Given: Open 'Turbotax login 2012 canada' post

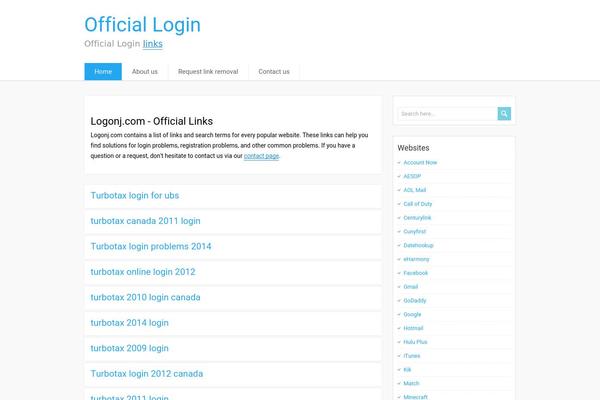Looking at the screenshot, I should click(x=147, y=374).
